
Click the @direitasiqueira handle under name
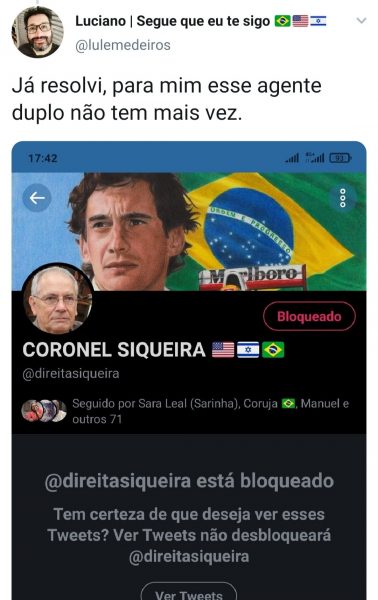[71, 373]
